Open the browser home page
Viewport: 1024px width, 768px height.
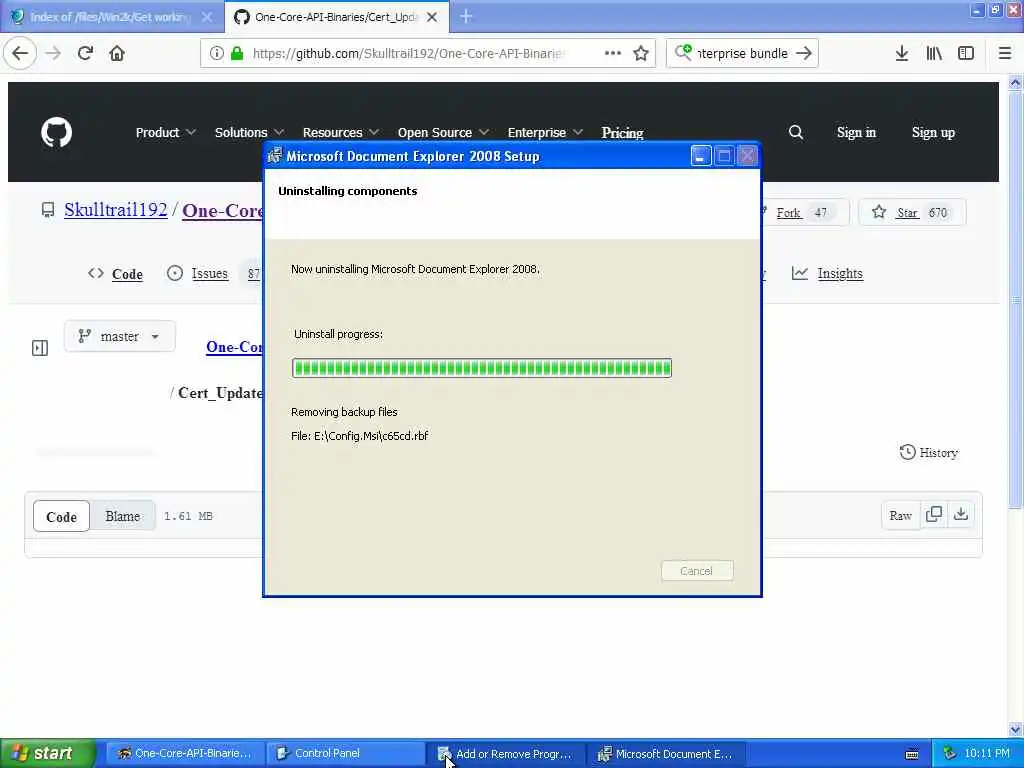coord(117,53)
